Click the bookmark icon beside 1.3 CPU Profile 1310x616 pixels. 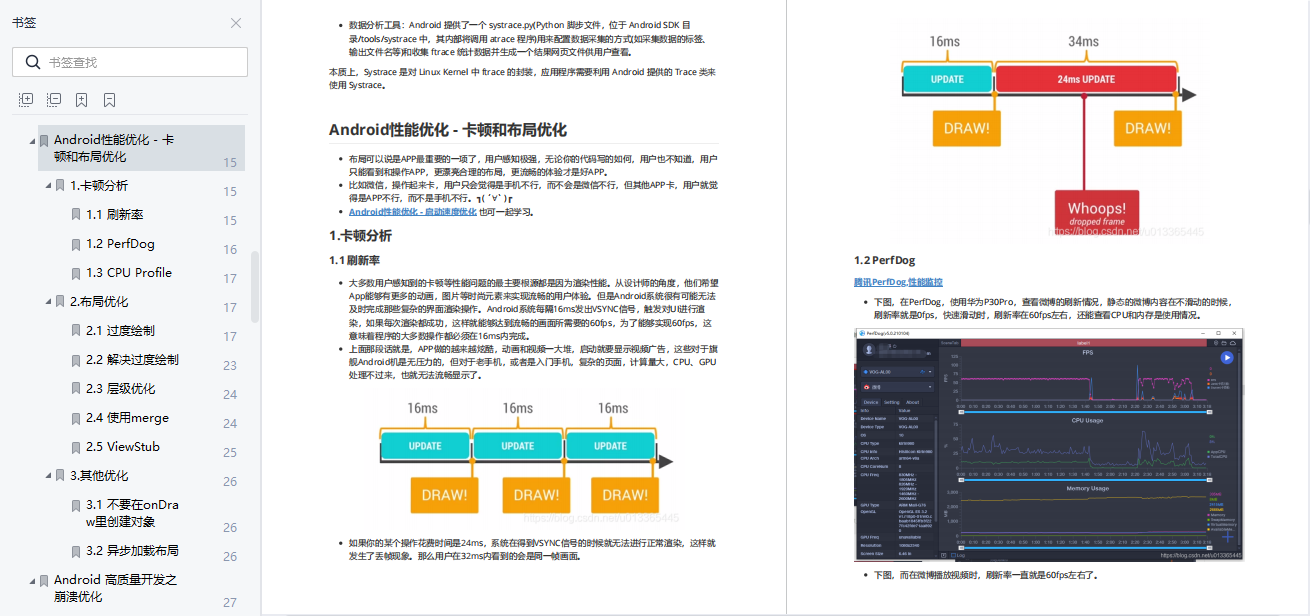coord(76,273)
